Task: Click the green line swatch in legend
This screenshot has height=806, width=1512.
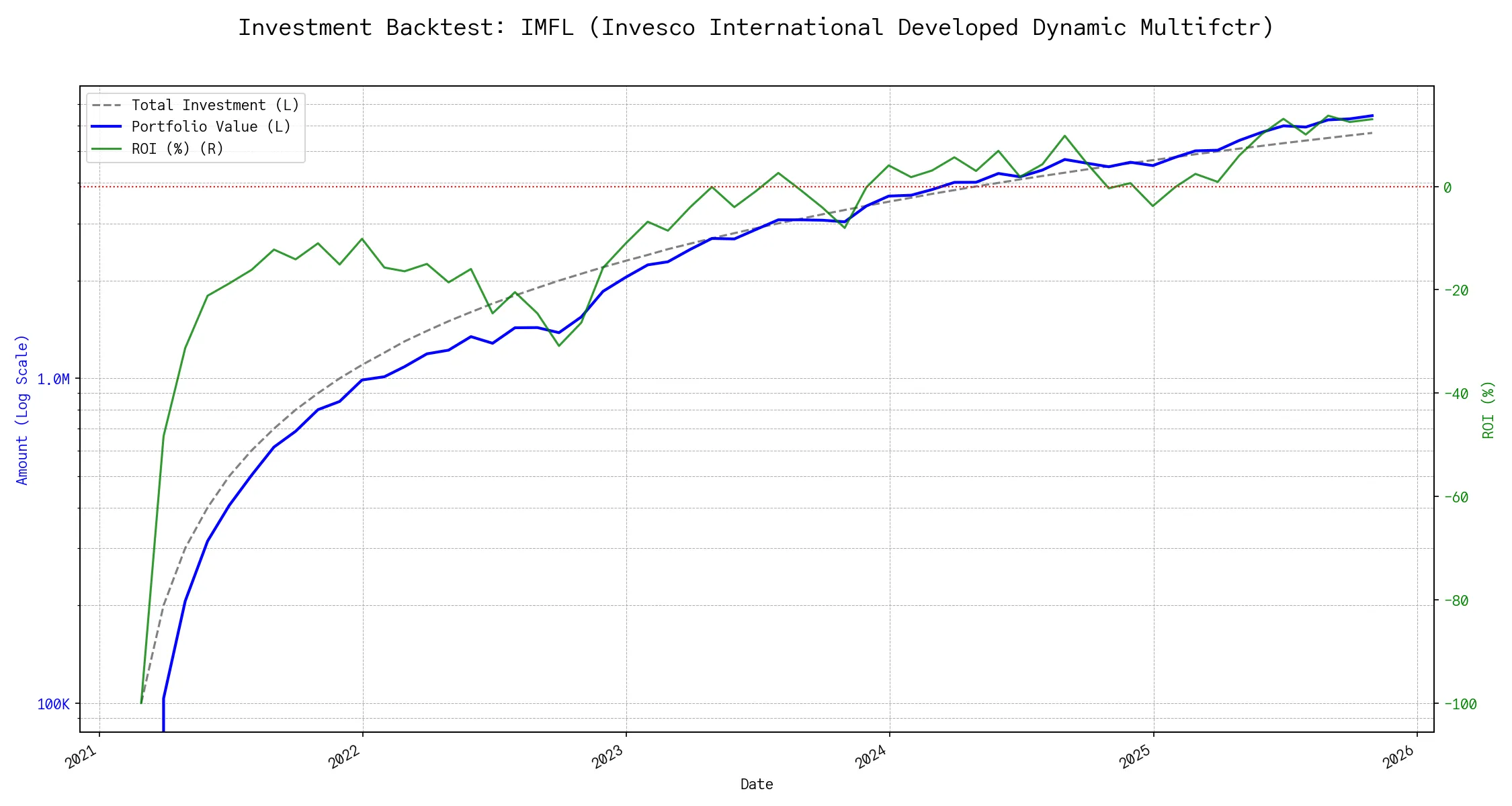Action: pyautogui.click(x=107, y=149)
